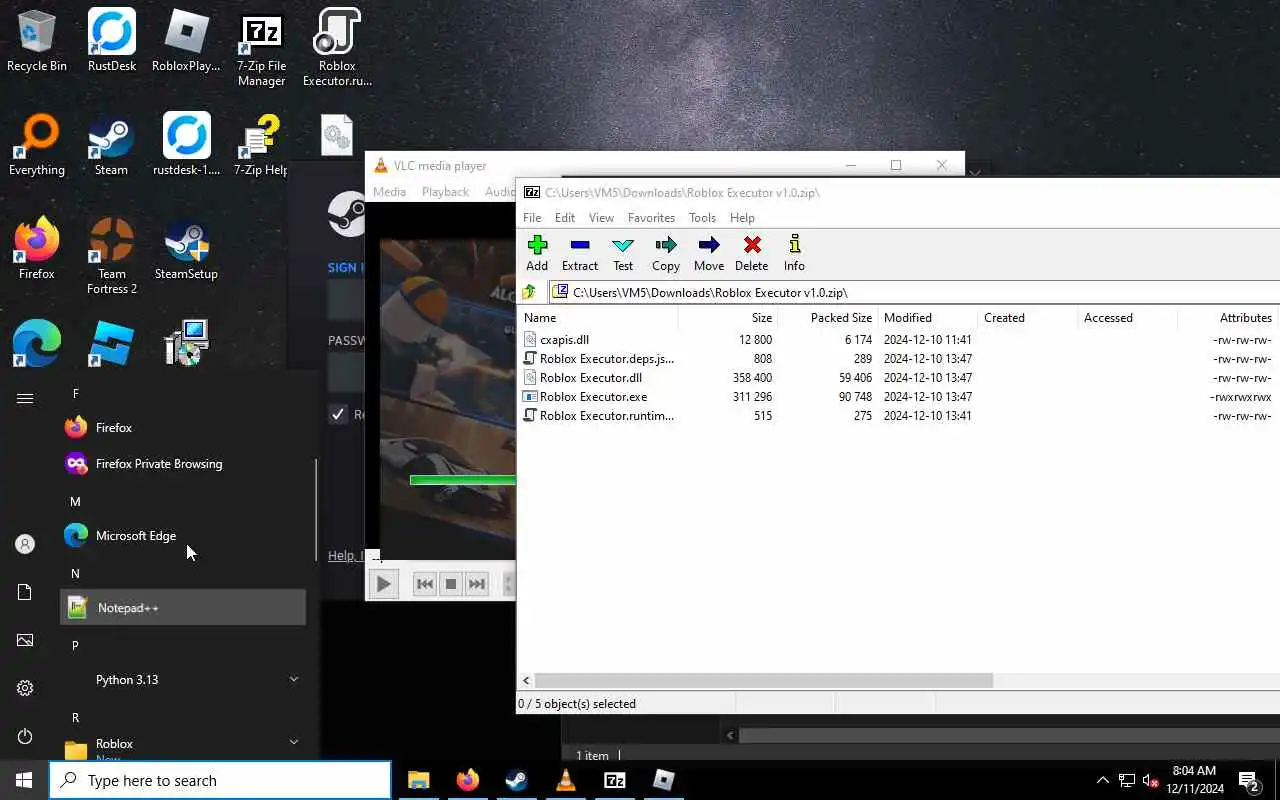1280x800 pixels.
Task: Sort by Modified column header
Action: tap(928, 317)
